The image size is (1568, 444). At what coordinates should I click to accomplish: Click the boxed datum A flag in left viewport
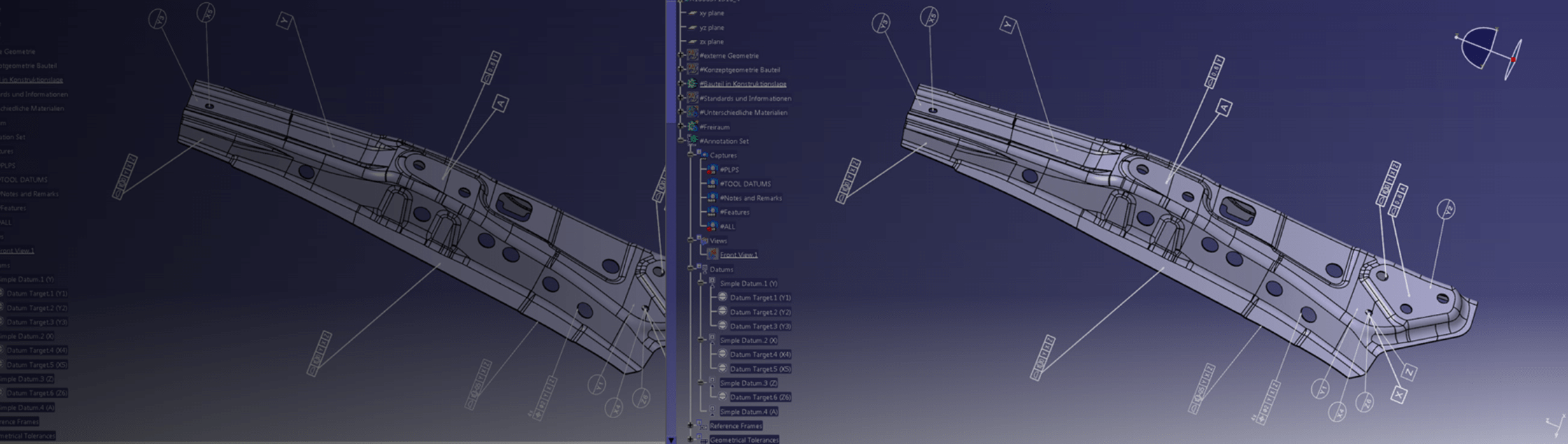pyautogui.click(x=500, y=103)
